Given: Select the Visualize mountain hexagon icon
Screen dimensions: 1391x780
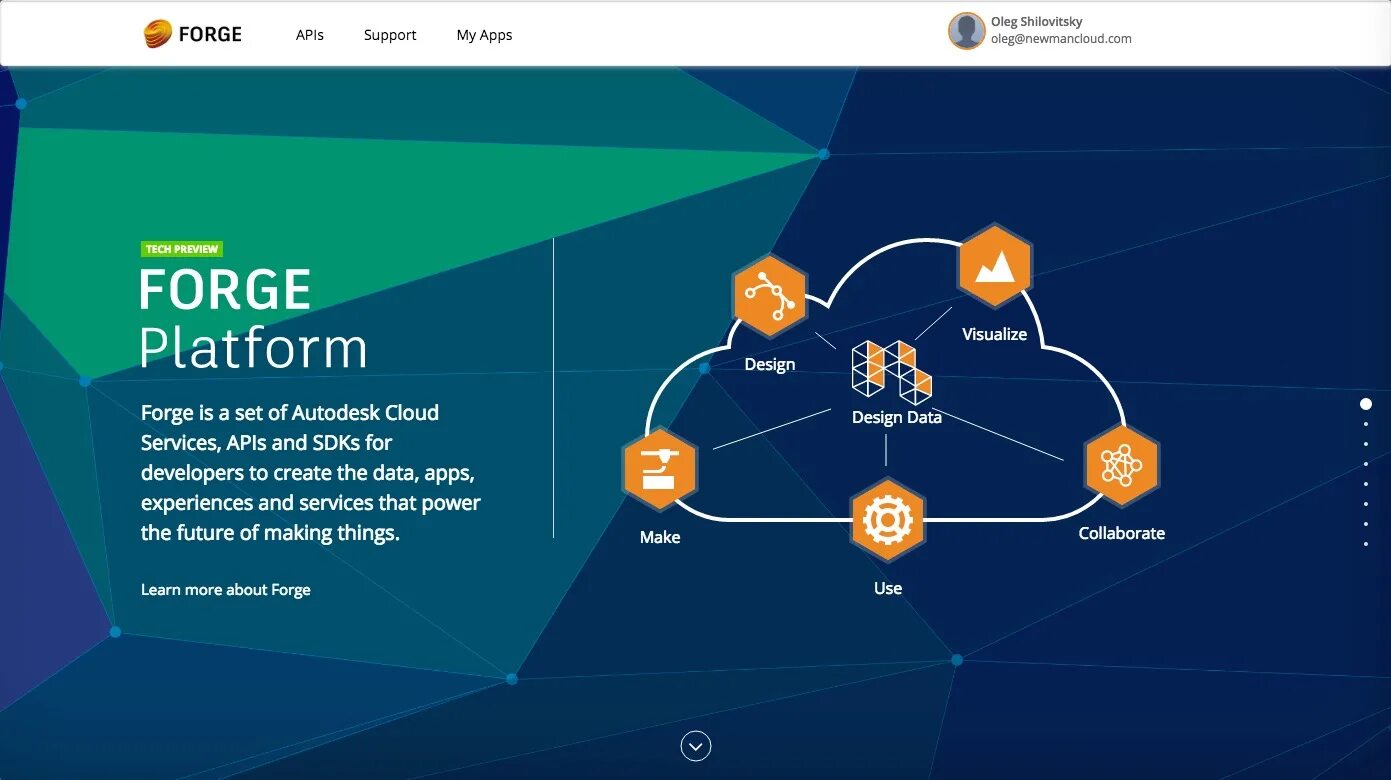Looking at the screenshot, I should pyautogui.click(x=994, y=265).
